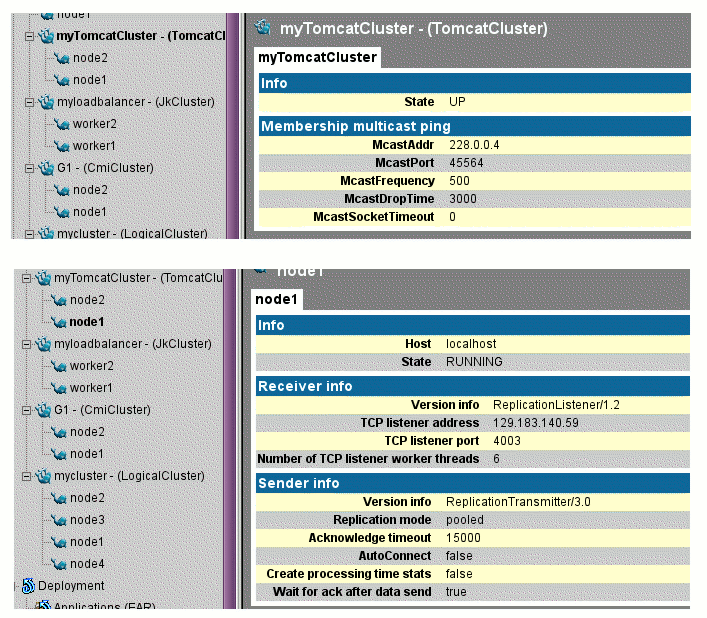Image resolution: width=707 pixels, height=618 pixels.
Task: Click myloadbalancer cluster icon in lower tree
Action: pyautogui.click(x=43, y=344)
